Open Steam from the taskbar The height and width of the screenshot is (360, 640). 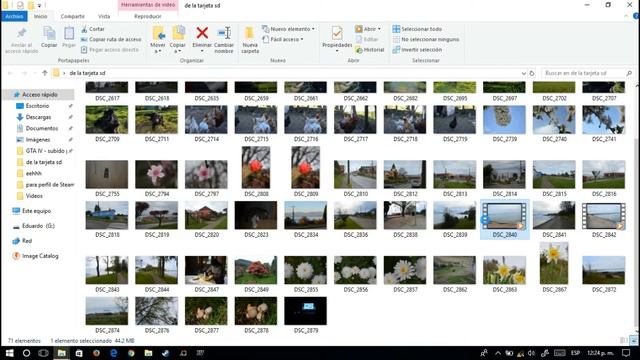point(165,353)
